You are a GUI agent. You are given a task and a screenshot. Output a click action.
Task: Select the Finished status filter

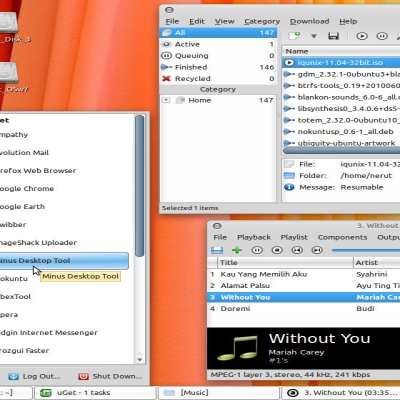[218, 67]
